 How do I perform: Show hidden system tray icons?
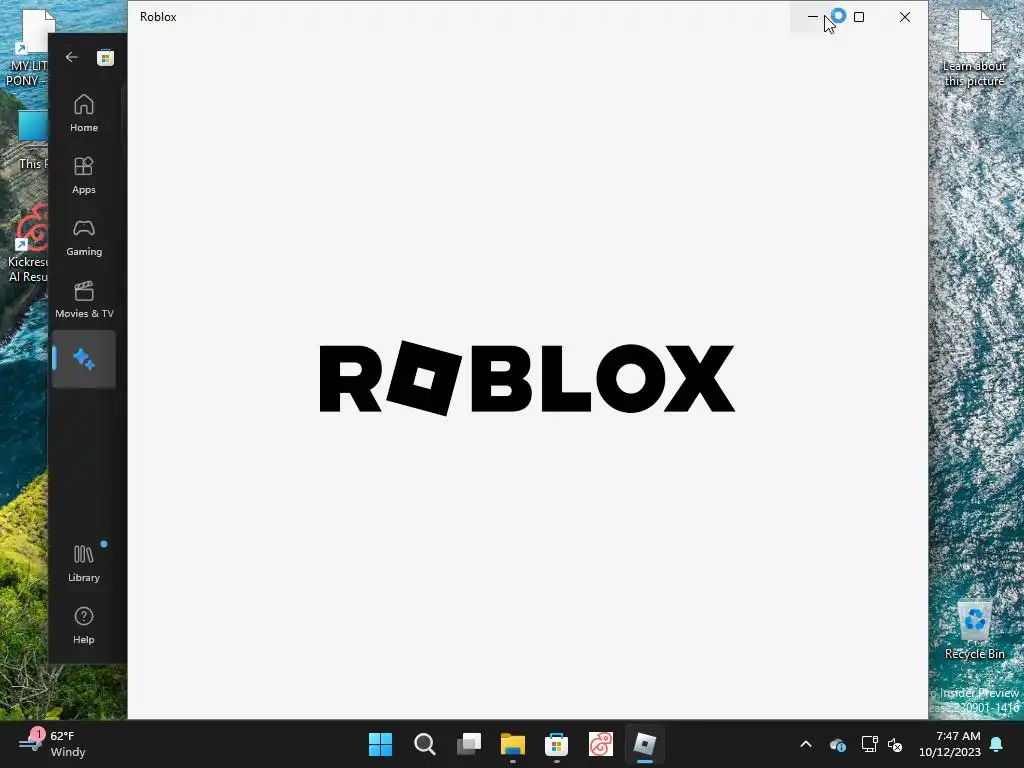806,744
